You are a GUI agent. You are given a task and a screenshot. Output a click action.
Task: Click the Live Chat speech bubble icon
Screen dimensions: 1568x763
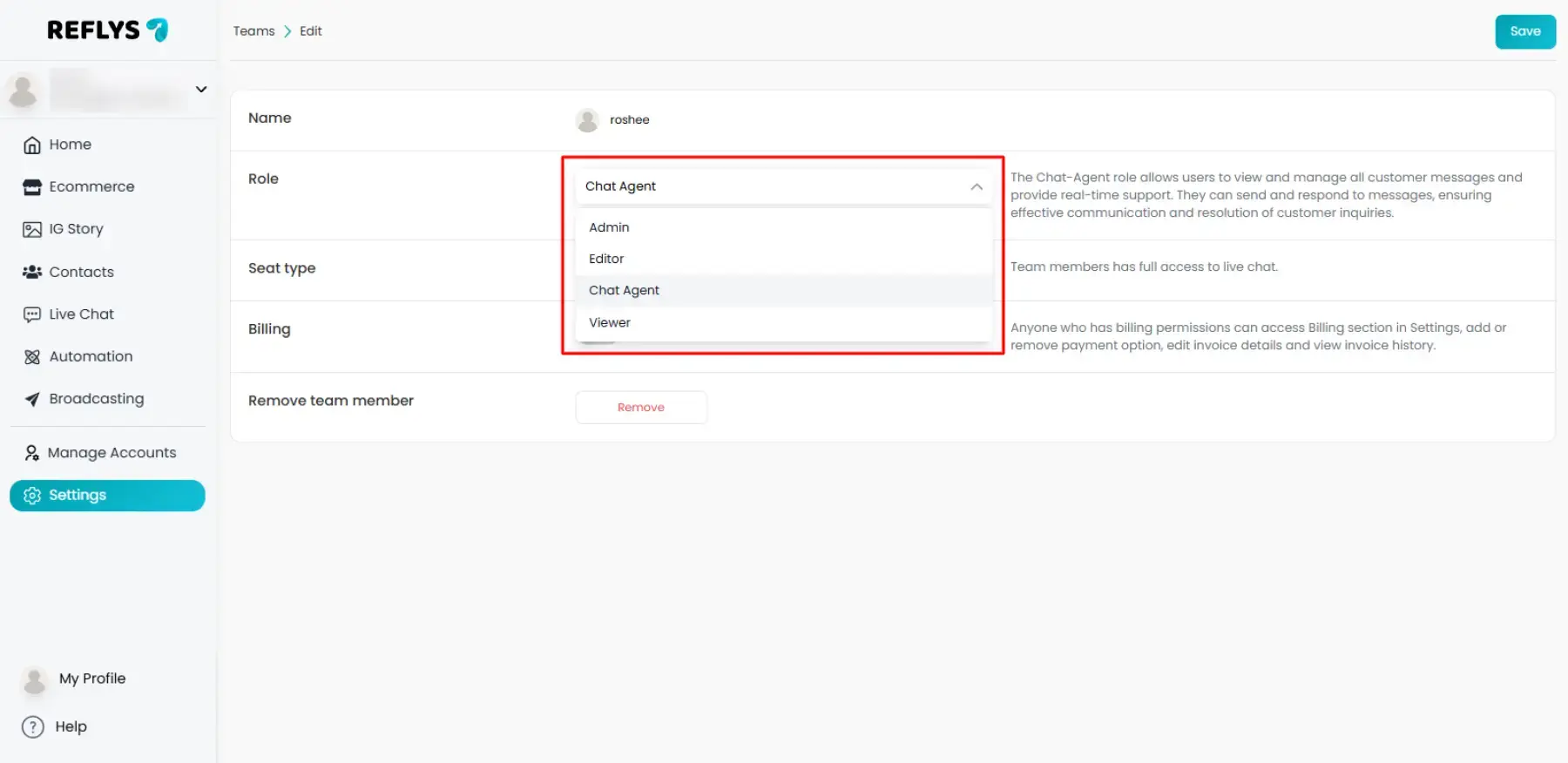[32, 314]
